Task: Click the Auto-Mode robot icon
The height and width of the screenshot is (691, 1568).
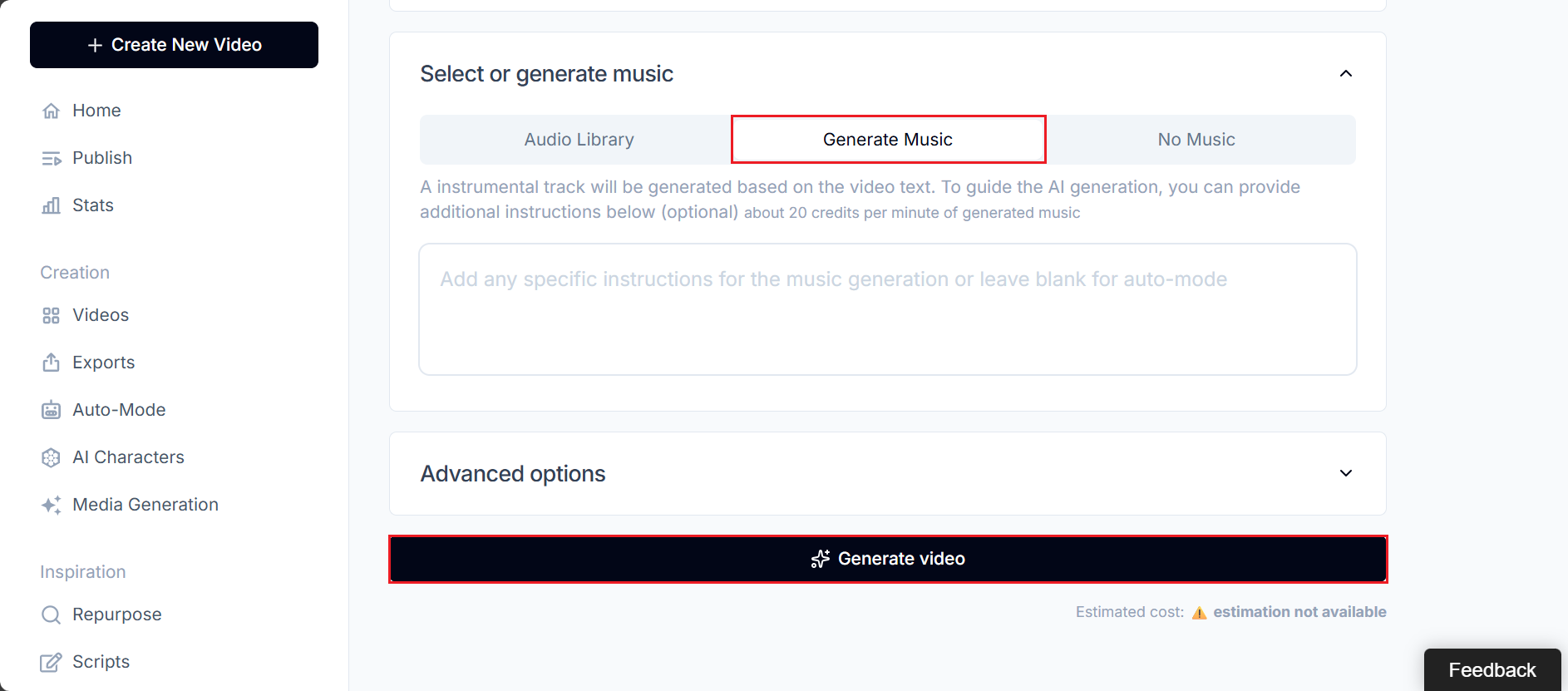Action: (x=51, y=410)
